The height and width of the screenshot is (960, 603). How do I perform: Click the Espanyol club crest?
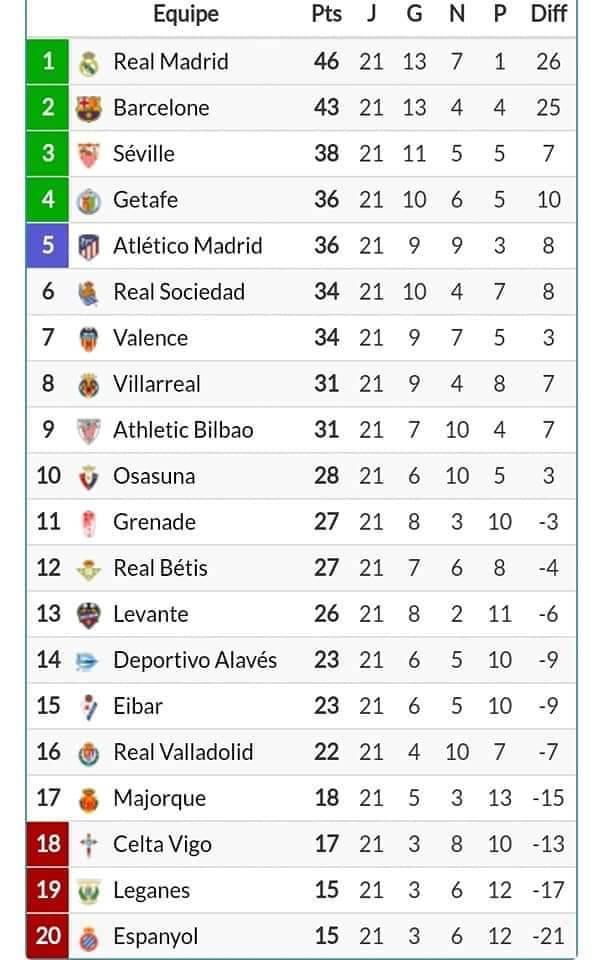88,937
